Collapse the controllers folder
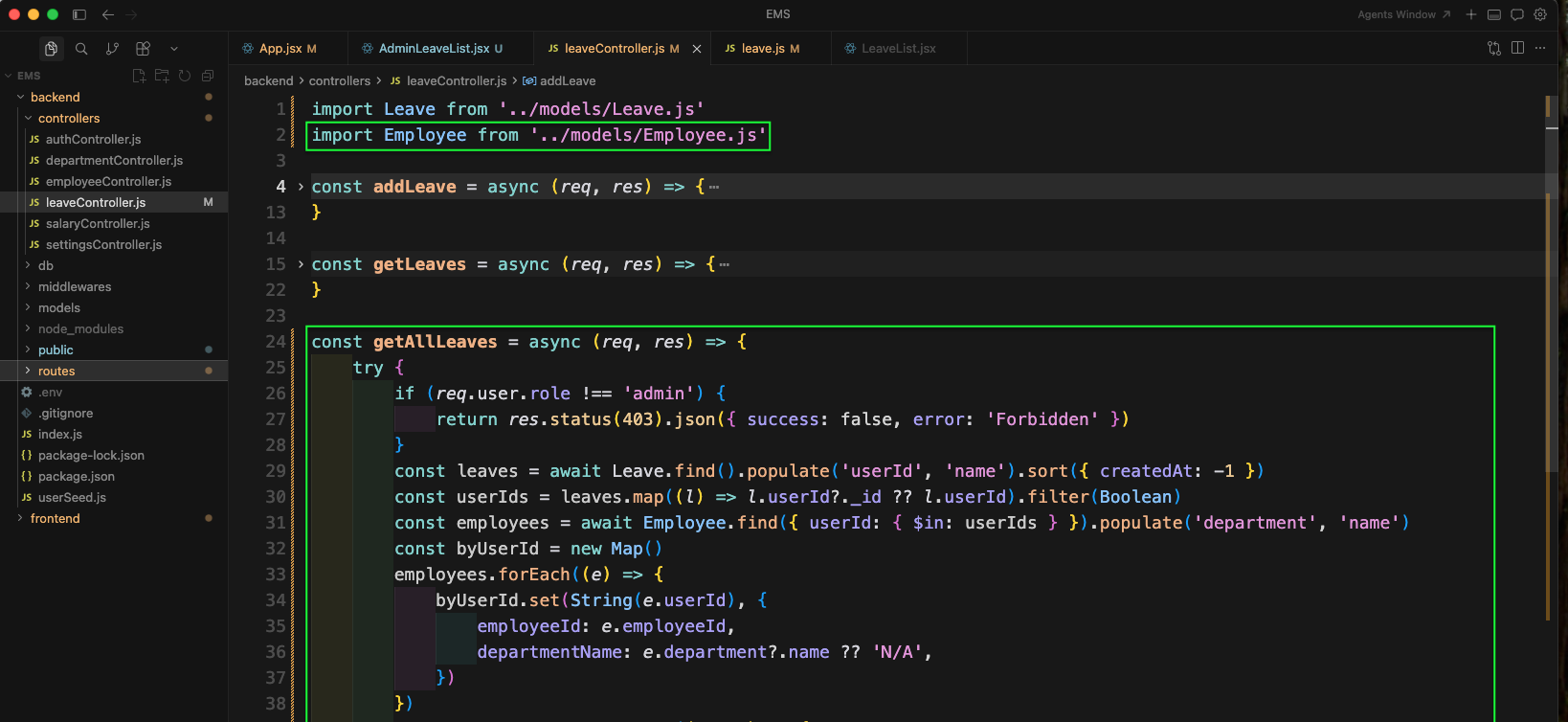 [x=28, y=118]
